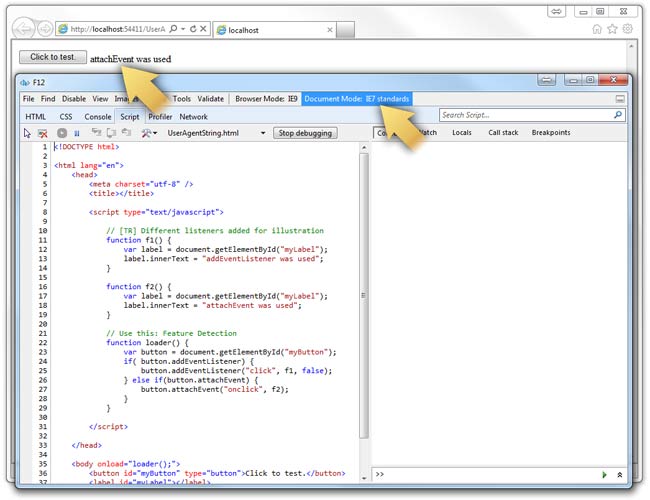Click the Stop debugging button
The width and height of the screenshot is (650, 500).
(305, 133)
